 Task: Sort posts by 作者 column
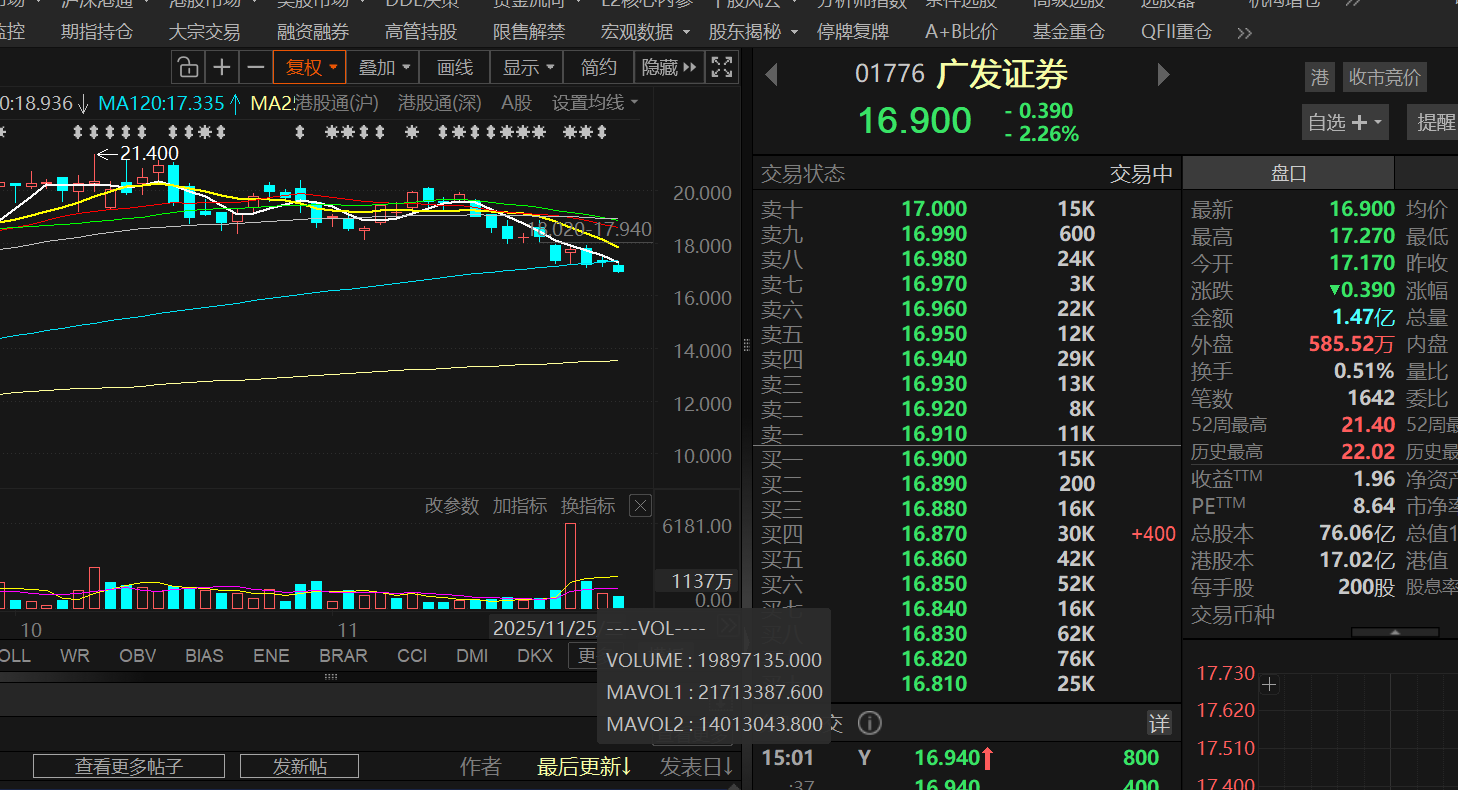tap(480, 767)
